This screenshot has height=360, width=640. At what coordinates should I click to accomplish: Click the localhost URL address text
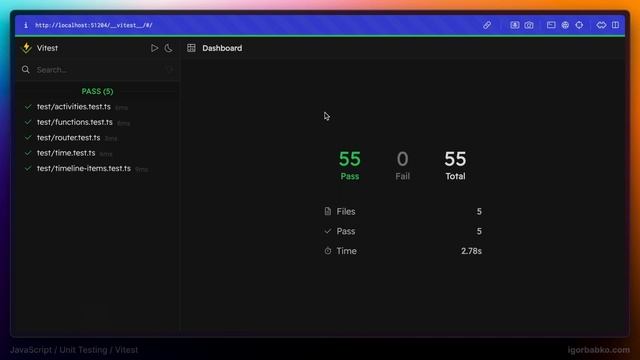93,25
